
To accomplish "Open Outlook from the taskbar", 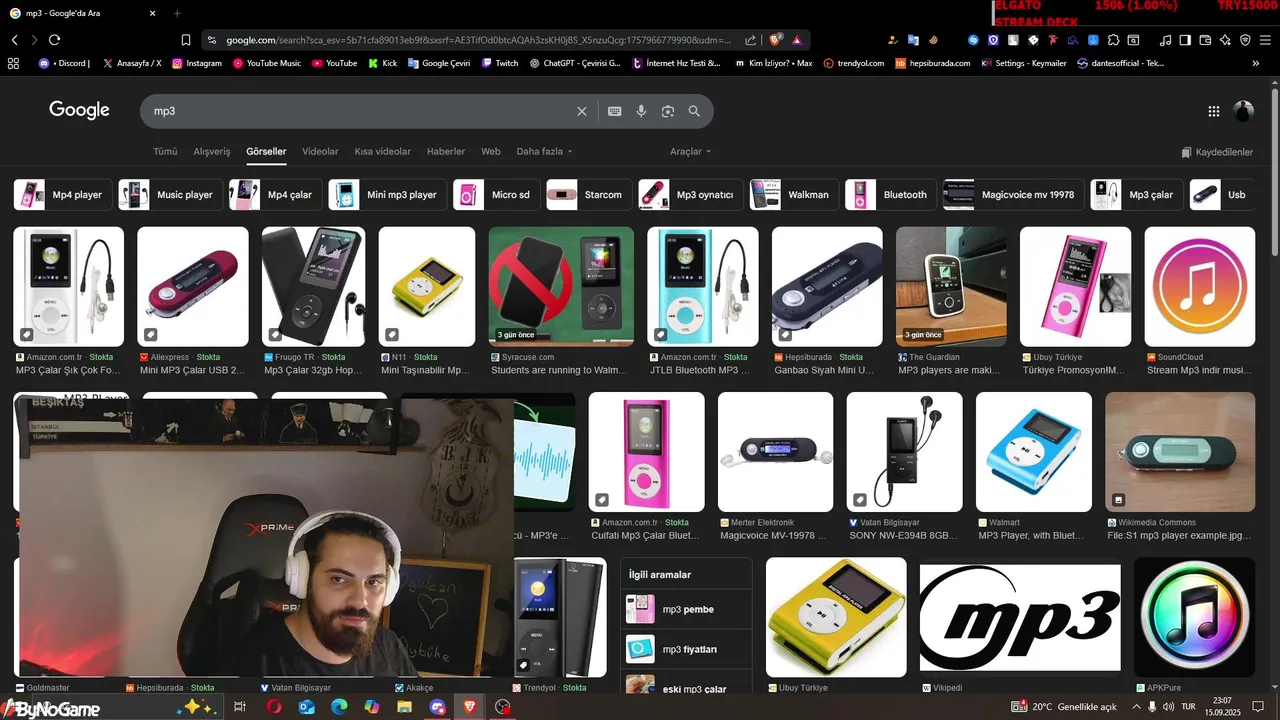I will point(306,707).
